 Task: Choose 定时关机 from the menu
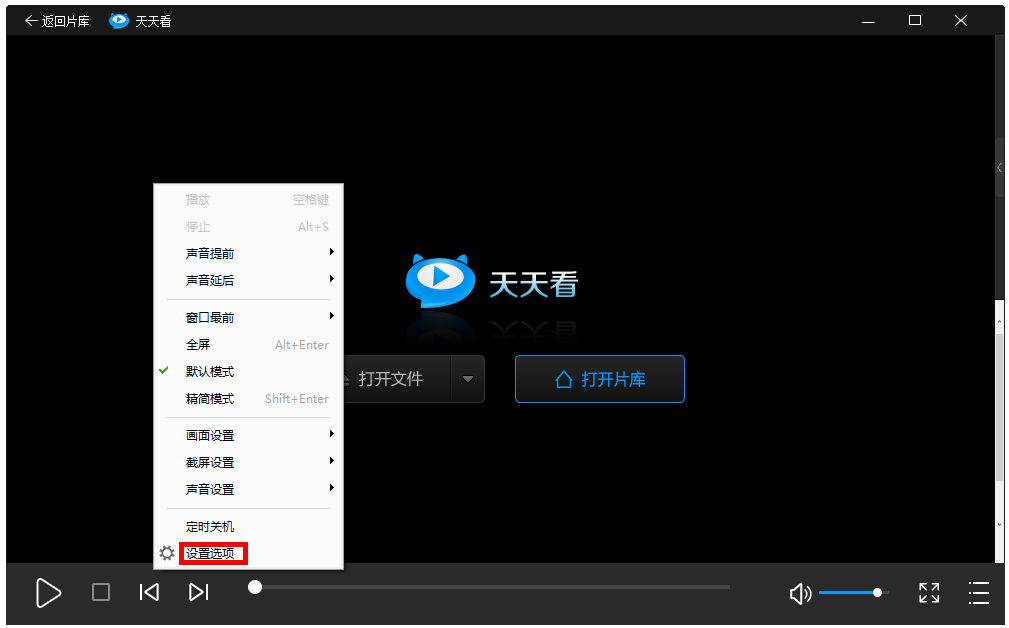pyautogui.click(x=248, y=526)
